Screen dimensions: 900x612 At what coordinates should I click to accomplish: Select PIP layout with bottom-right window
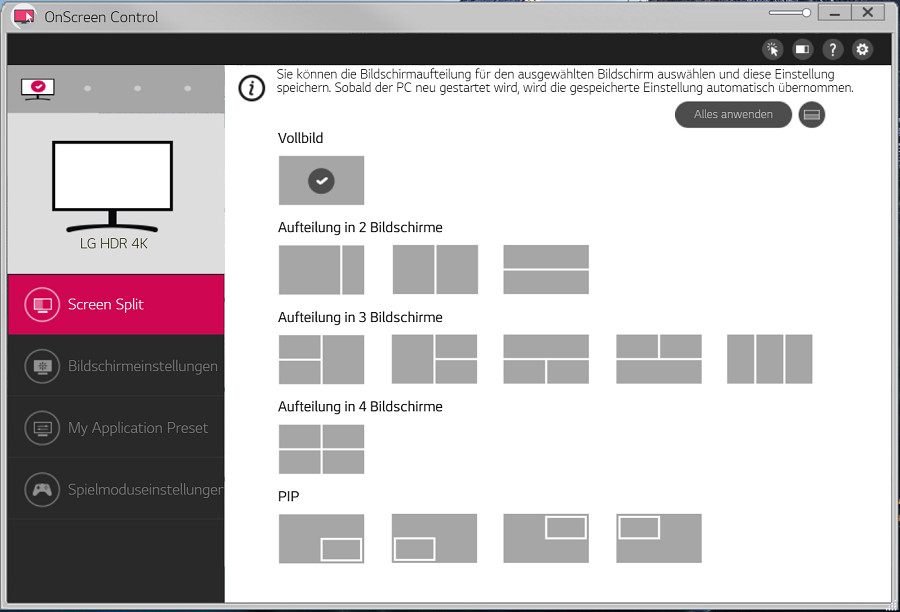321,539
